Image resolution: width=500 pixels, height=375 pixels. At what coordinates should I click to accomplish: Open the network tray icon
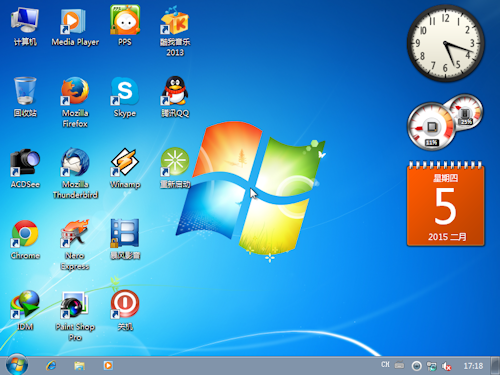(x=432, y=366)
